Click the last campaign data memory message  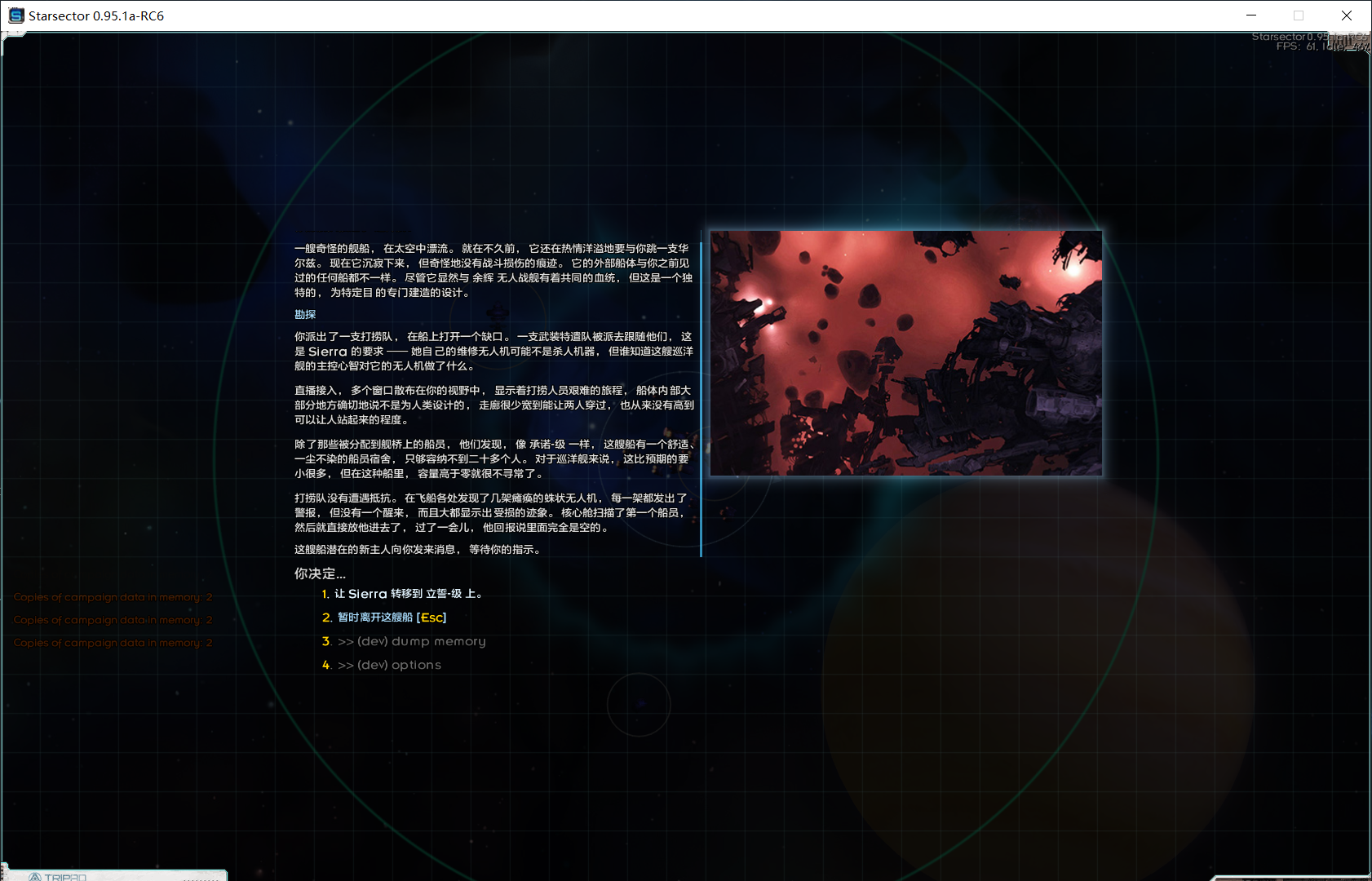113,643
